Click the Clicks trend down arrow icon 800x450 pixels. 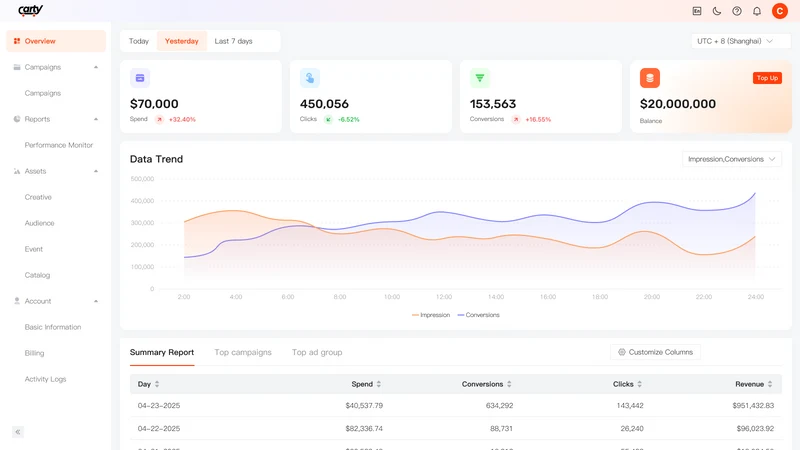pyautogui.click(x=328, y=119)
